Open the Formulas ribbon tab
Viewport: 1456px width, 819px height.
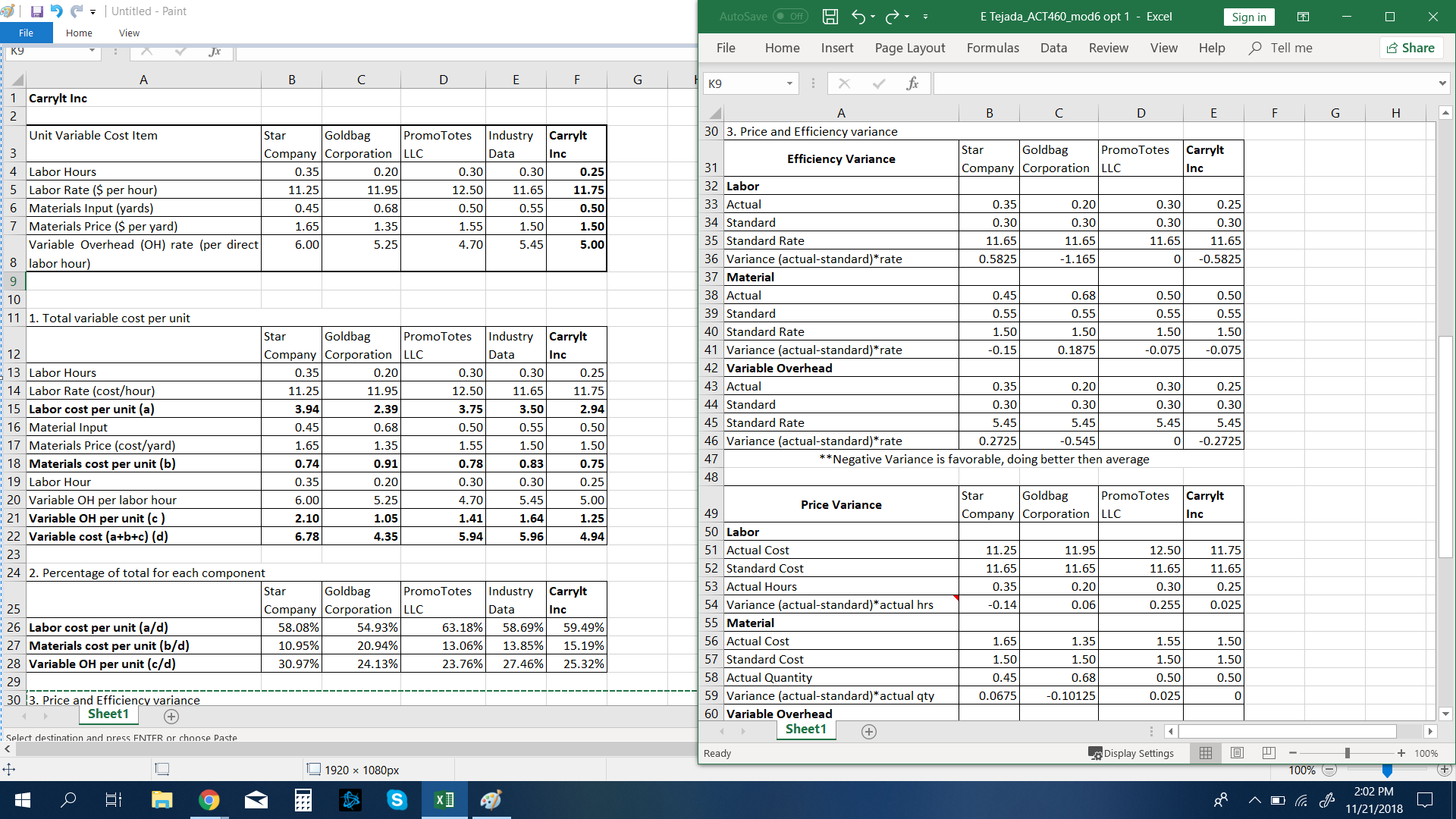[x=993, y=48]
